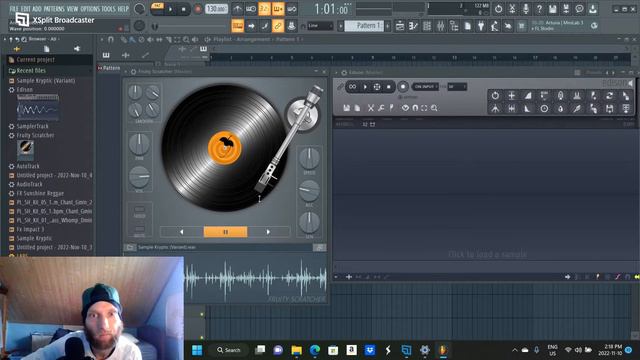Toggle the metronome button
This screenshot has width=640, height=360.
237,9
